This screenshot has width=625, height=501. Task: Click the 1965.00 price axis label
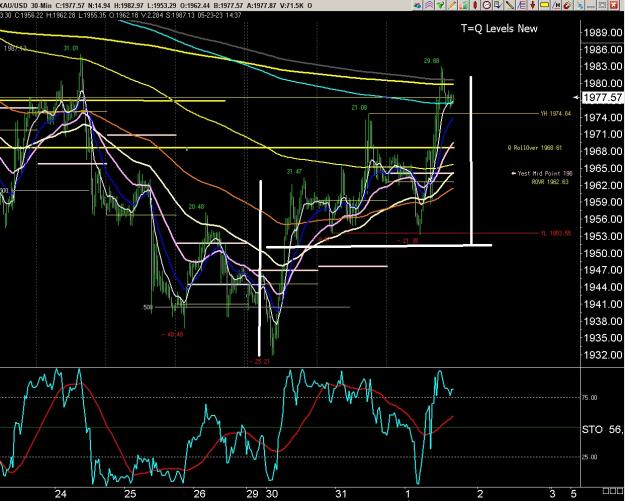coord(603,168)
